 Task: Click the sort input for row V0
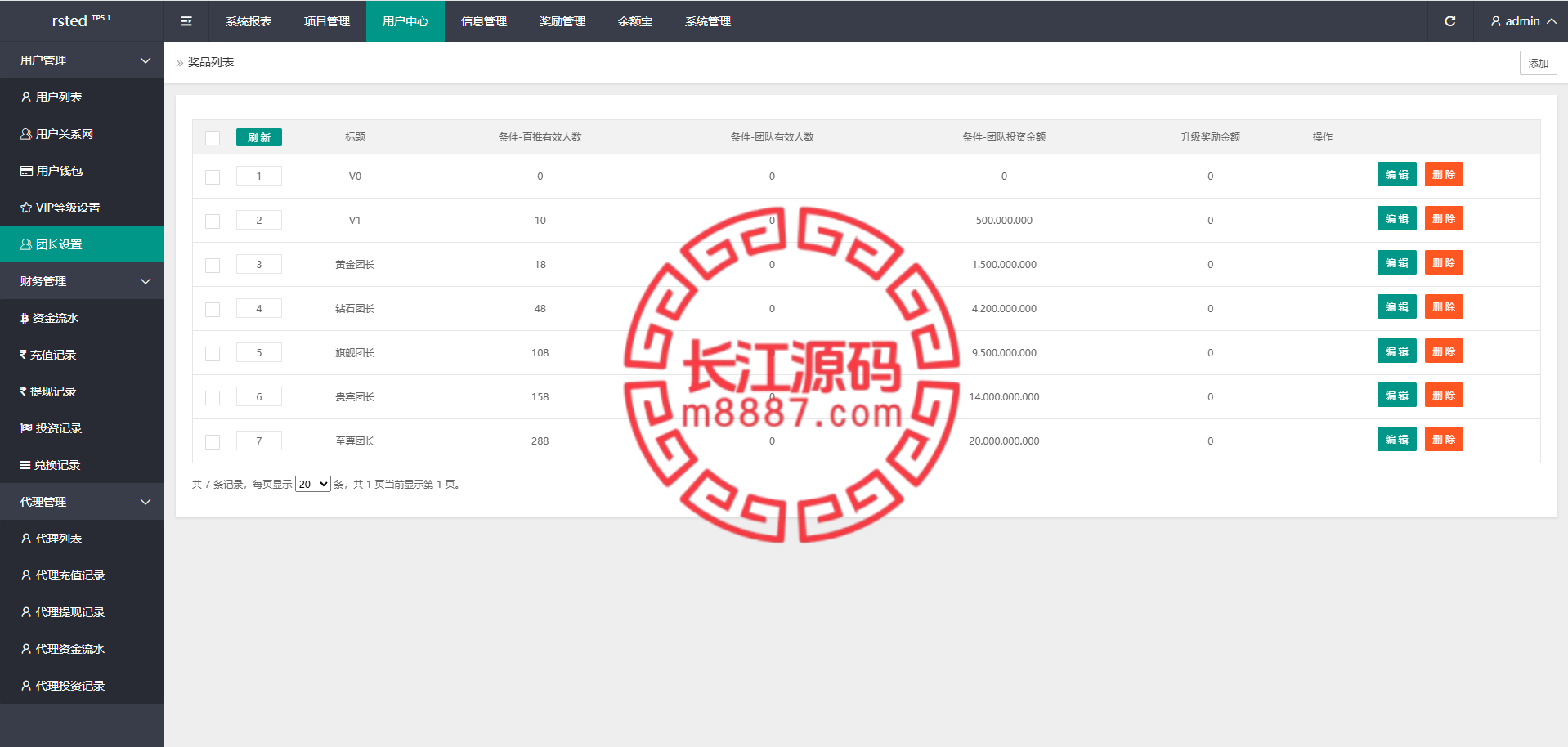coord(259,176)
